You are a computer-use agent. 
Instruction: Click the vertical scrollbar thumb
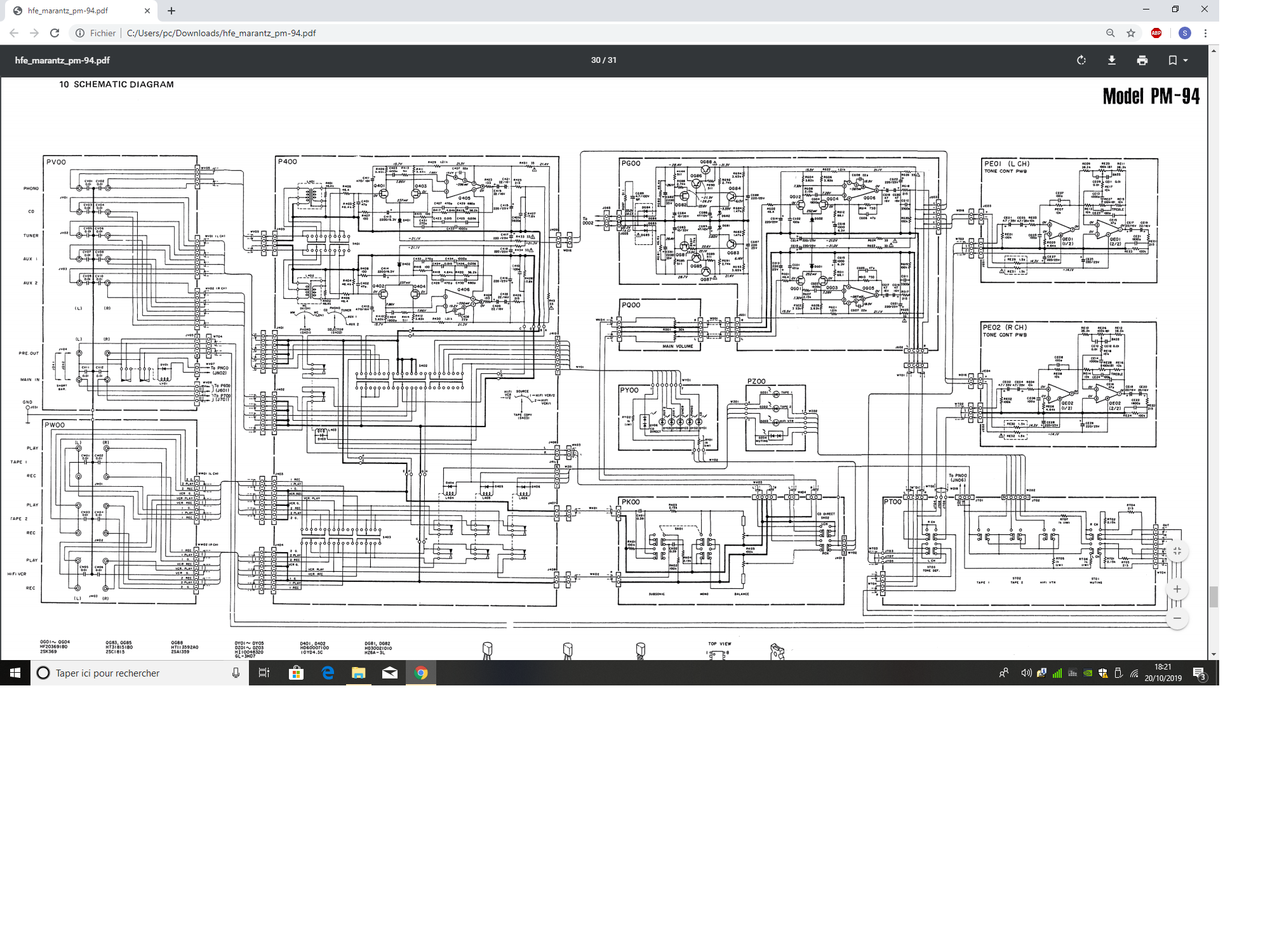[x=1213, y=597]
